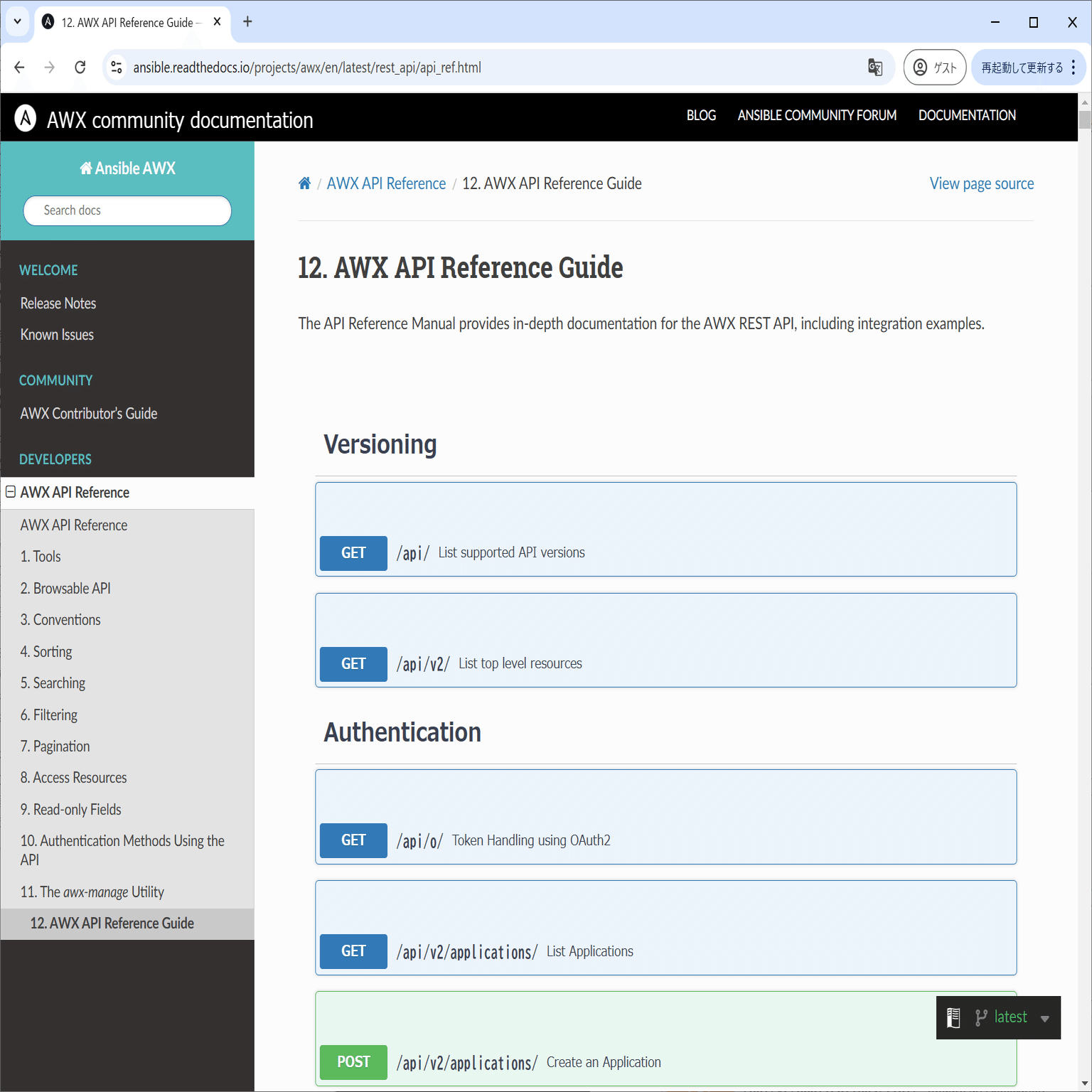Open Google Translate icon in address bar
The image size is (1092, 1092).
point(875,67)
